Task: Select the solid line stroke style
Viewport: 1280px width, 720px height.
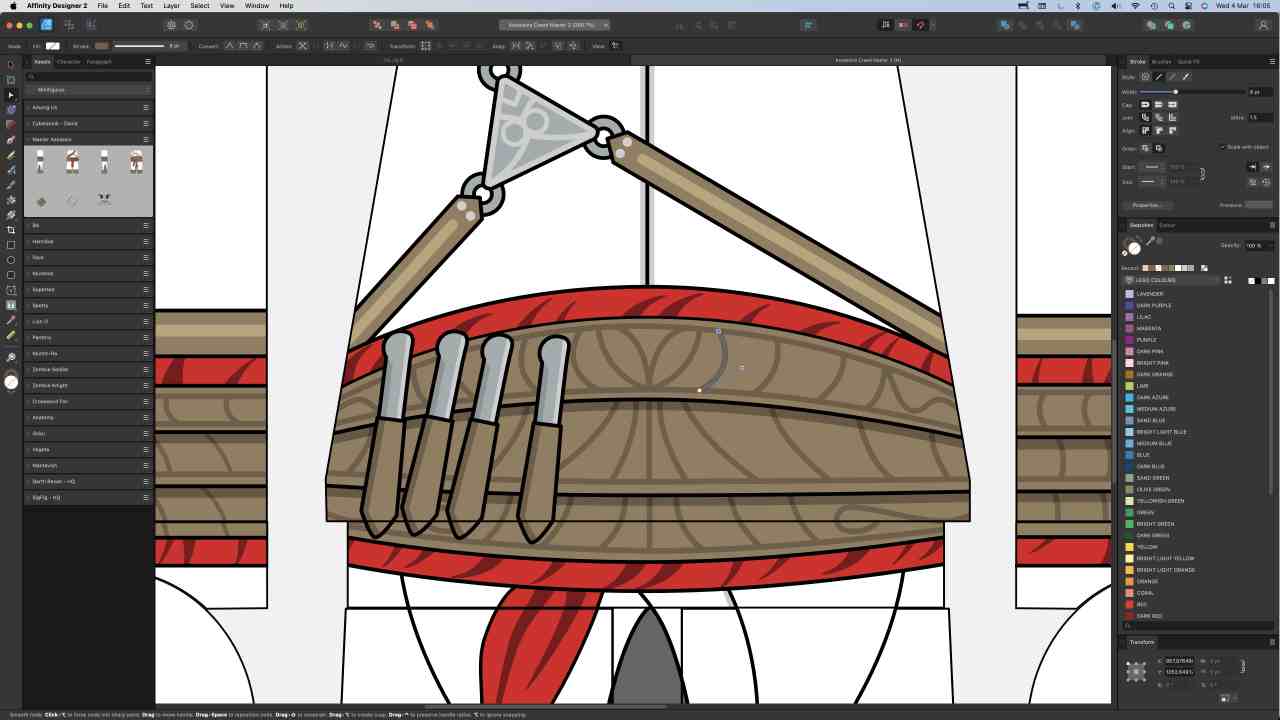Action: point(1159,77)
